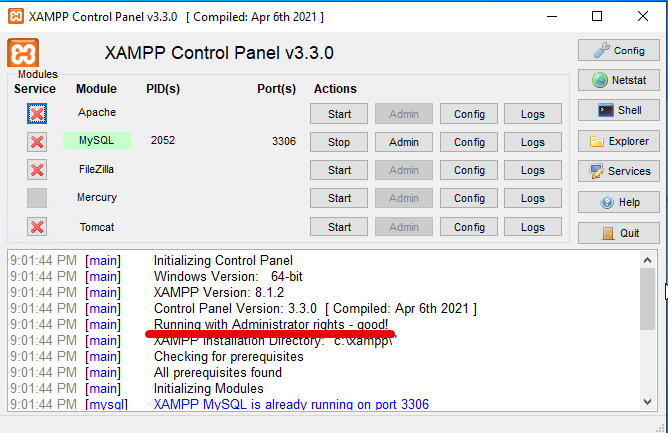Click the log scrollbar up arrow
The width and height of the screenshot is (668, 433).
[x=648, y=260]
